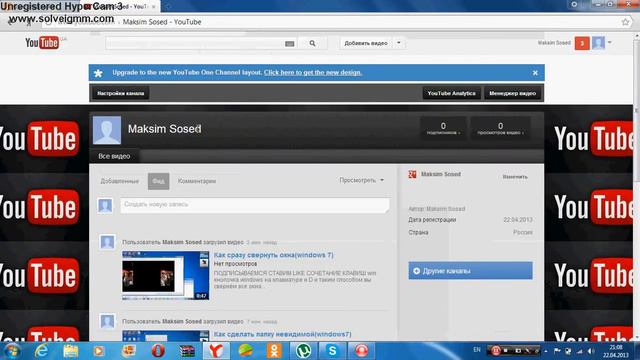Open the 'Как сделать папку невидимой(windows7)' video link
The image size is (640, 360).
pyautogui.click(x=282, y=334)
